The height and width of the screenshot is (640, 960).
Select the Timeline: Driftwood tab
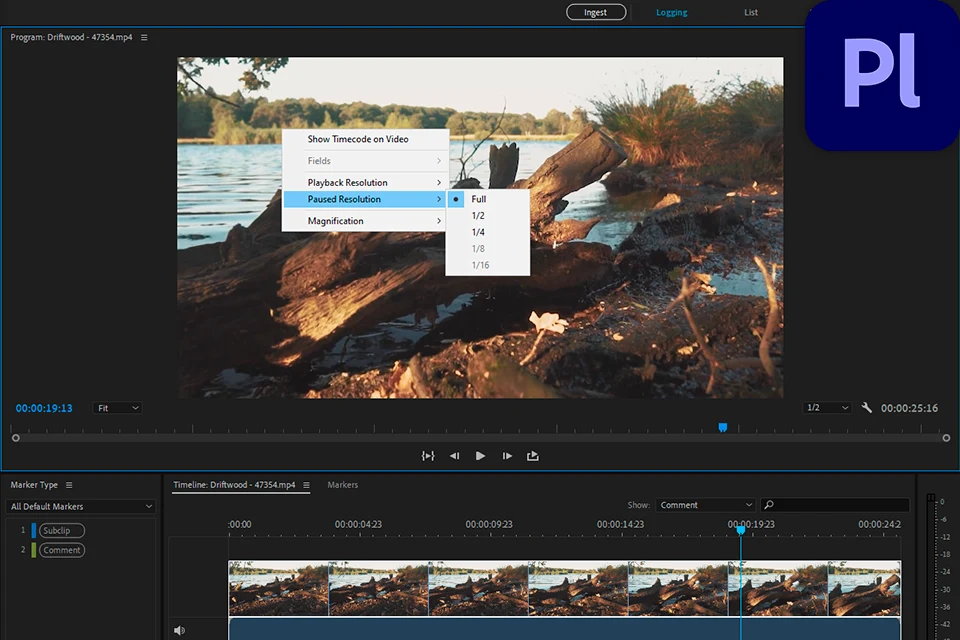[234, 484]
